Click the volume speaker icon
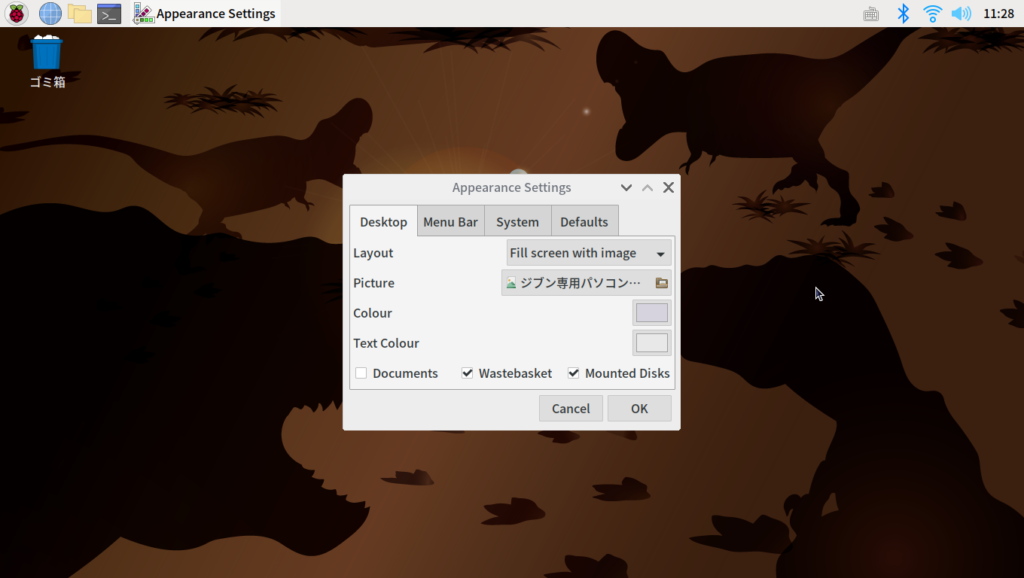The image size is (1024, 578). [x=961, y=14]
